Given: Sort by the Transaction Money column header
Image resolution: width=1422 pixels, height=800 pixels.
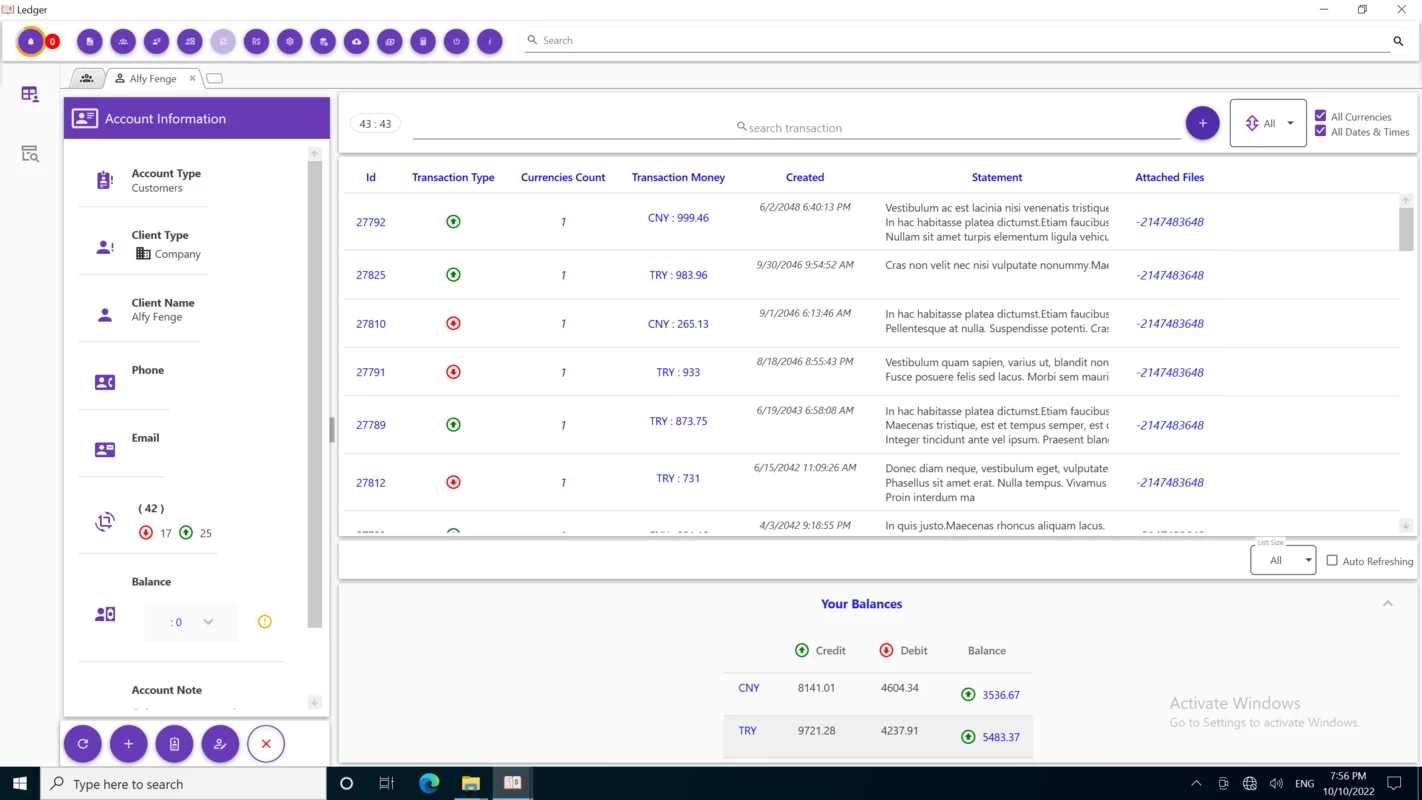Looking at the screenshot, I should (678, 177).
